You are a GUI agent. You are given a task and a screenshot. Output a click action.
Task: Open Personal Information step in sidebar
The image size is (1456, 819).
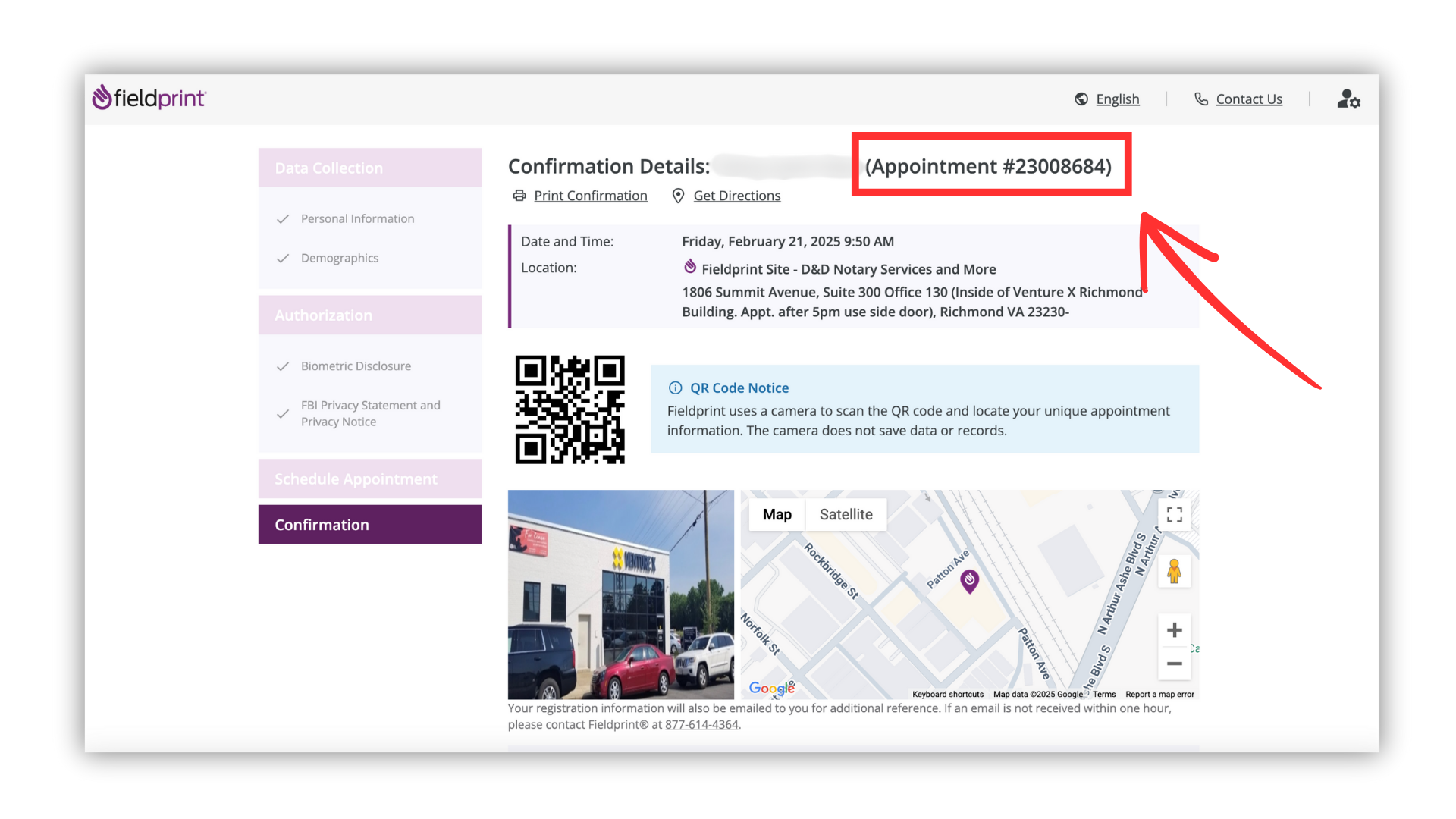coord(357,218)
